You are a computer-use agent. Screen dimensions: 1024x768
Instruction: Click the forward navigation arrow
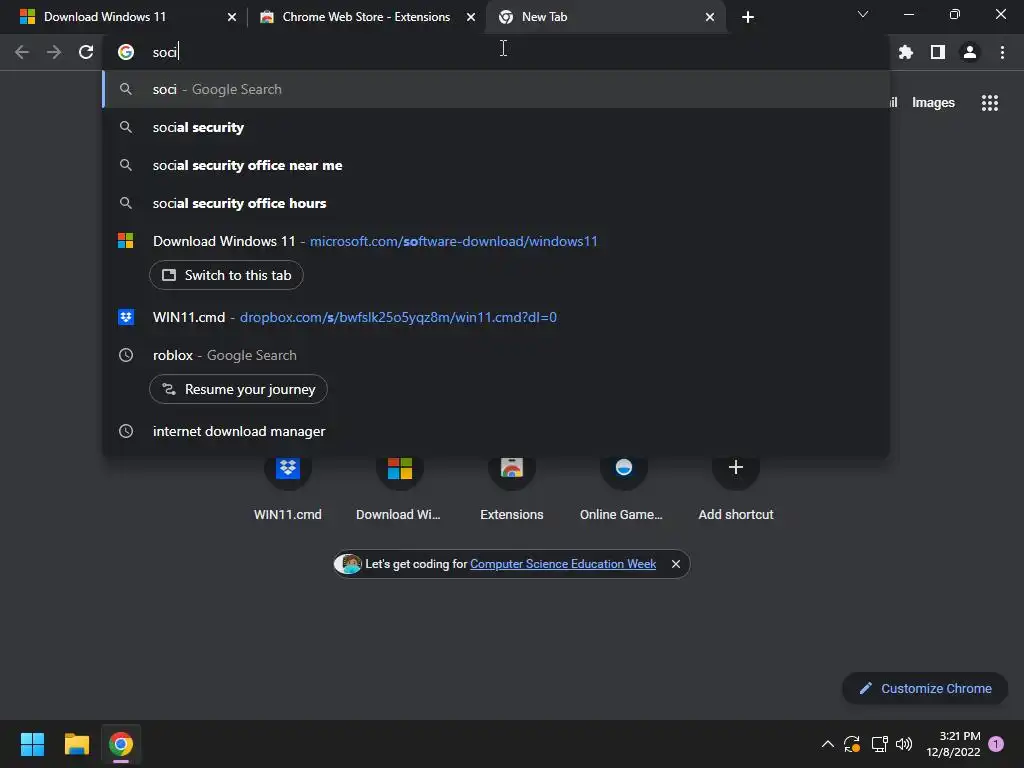54,52
